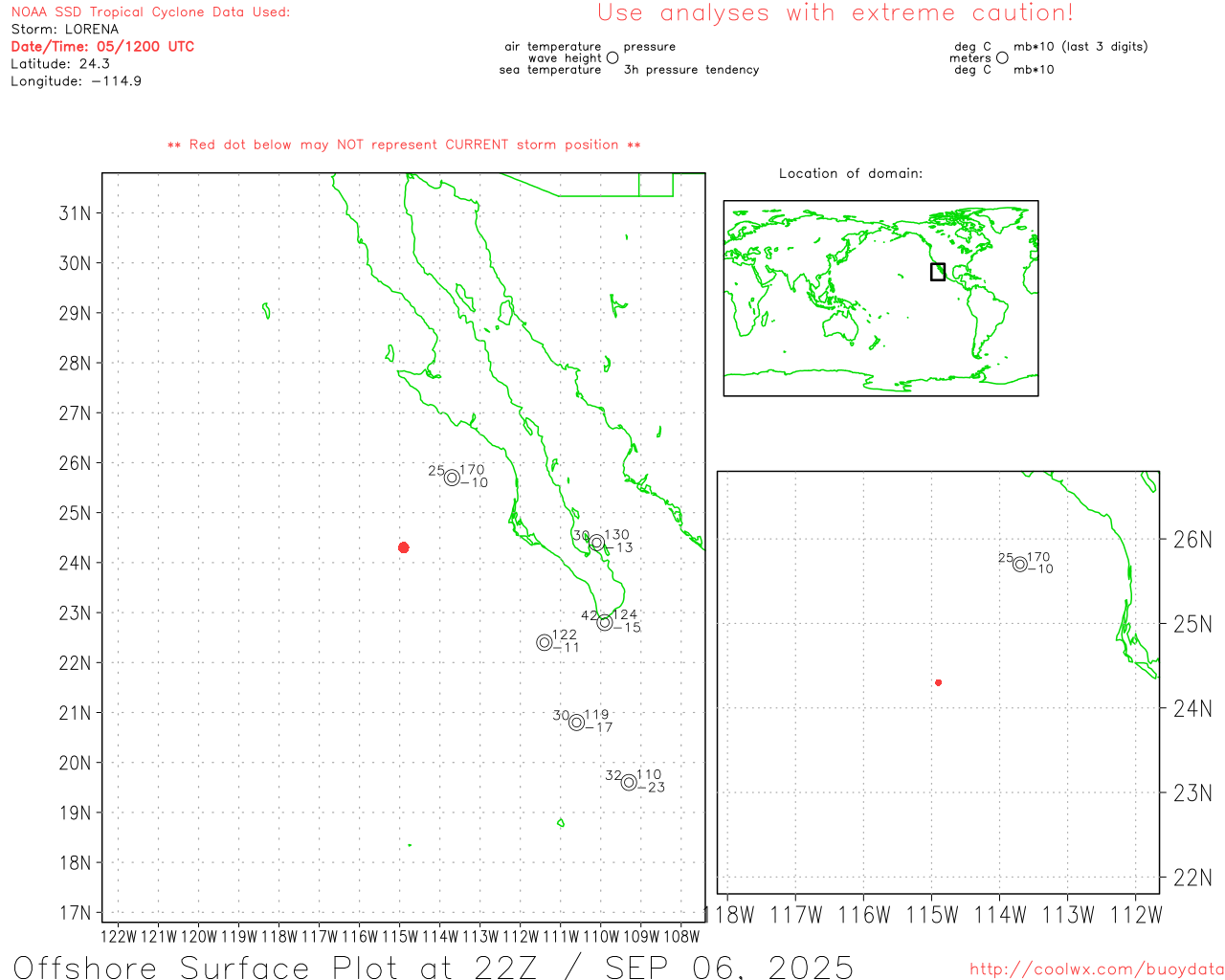The image size is (1225, 980).
Task: Click the 119W longitude axis label
Action: pos(239,936)
